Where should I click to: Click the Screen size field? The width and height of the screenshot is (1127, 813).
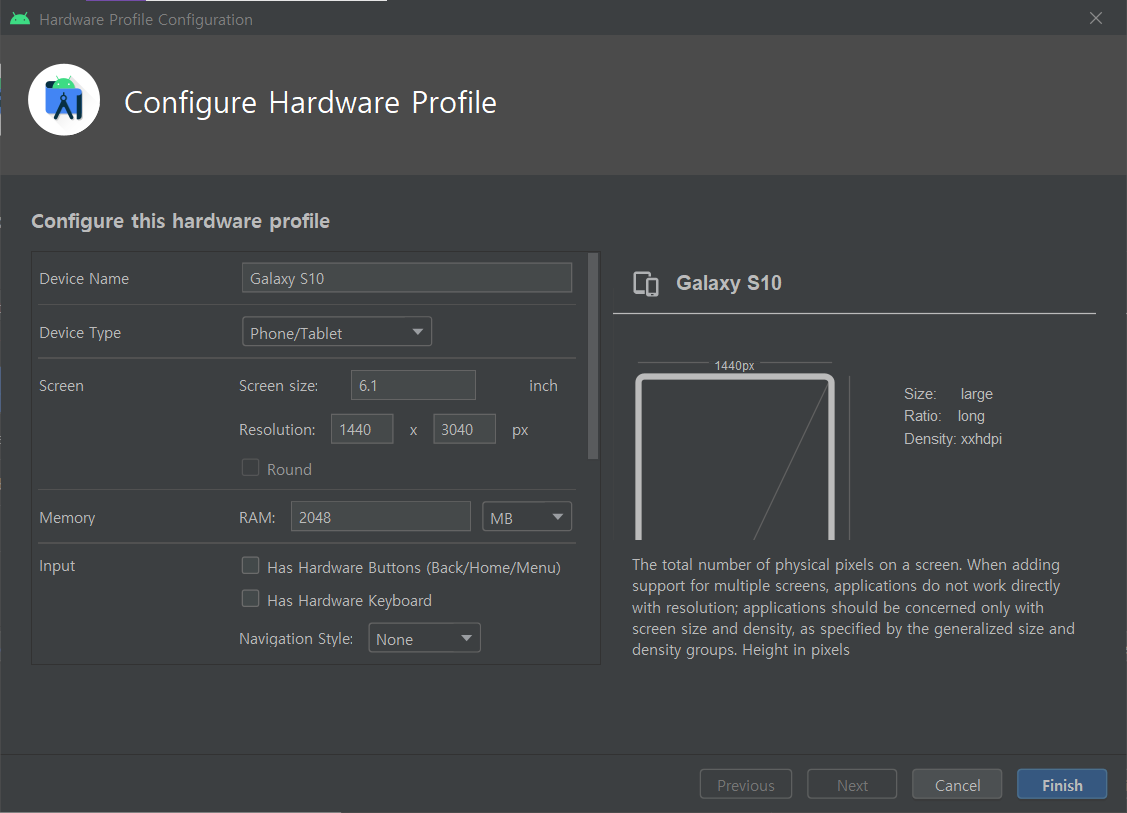(413, 385)
